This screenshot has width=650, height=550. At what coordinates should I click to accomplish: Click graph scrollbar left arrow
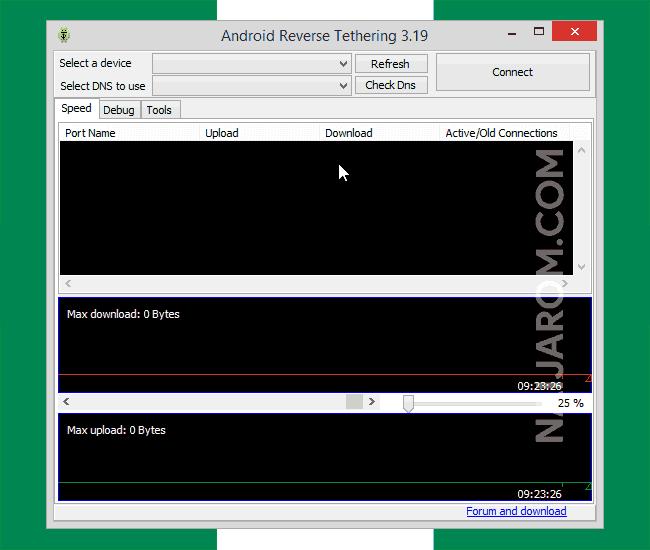point(66,402)
